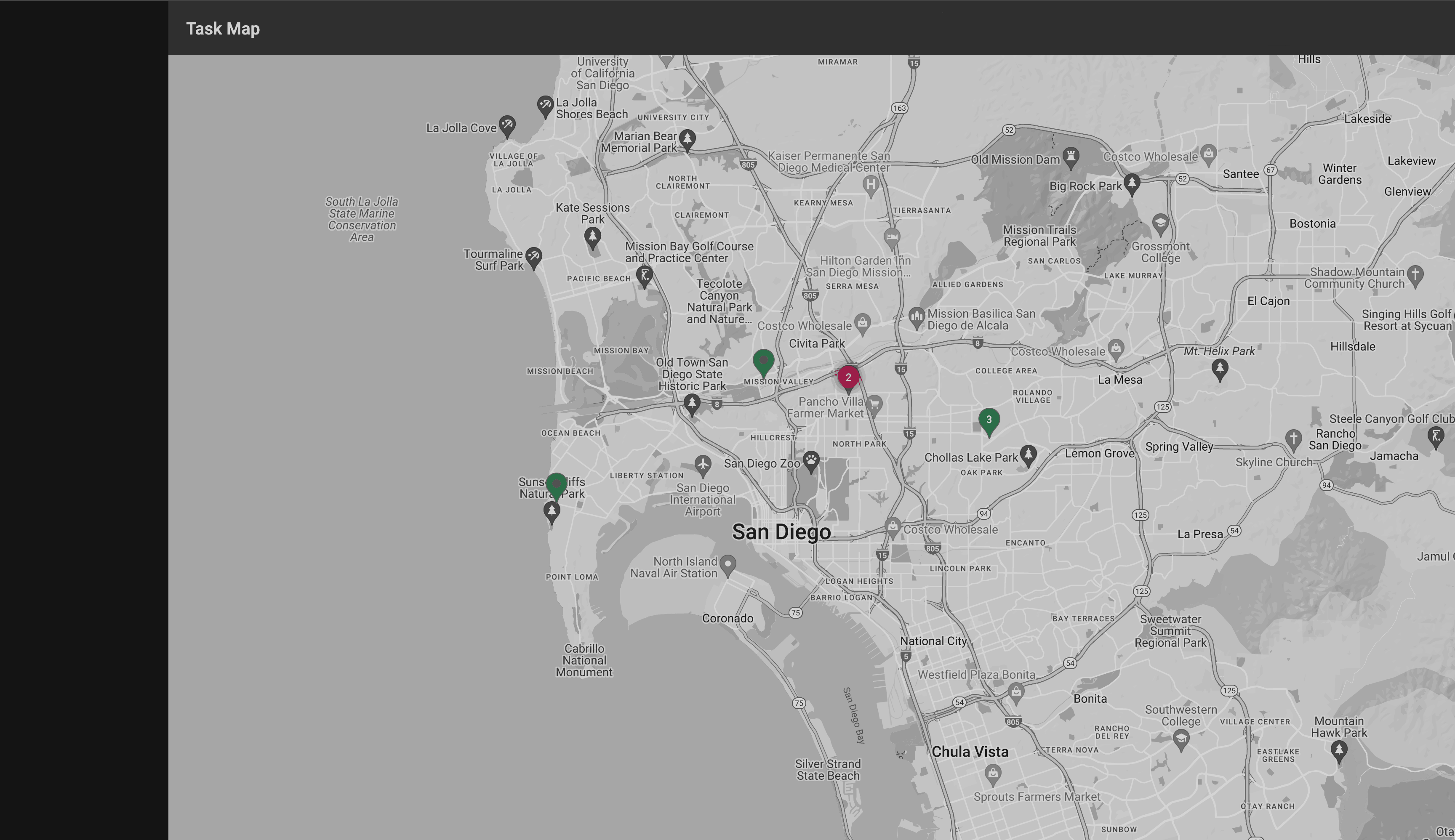Click the North Island Naval Air Station pin

click(728, 564)
